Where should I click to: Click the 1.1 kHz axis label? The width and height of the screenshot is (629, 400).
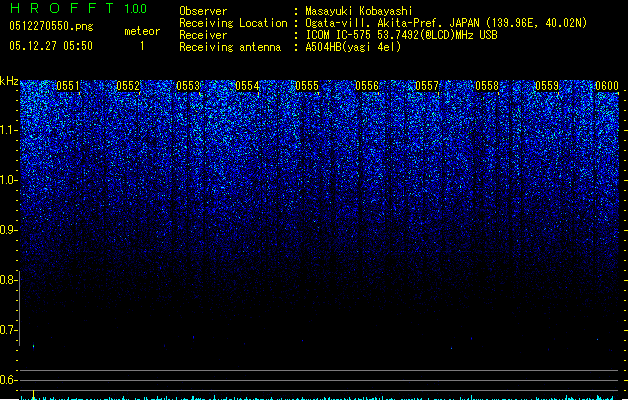9,130
